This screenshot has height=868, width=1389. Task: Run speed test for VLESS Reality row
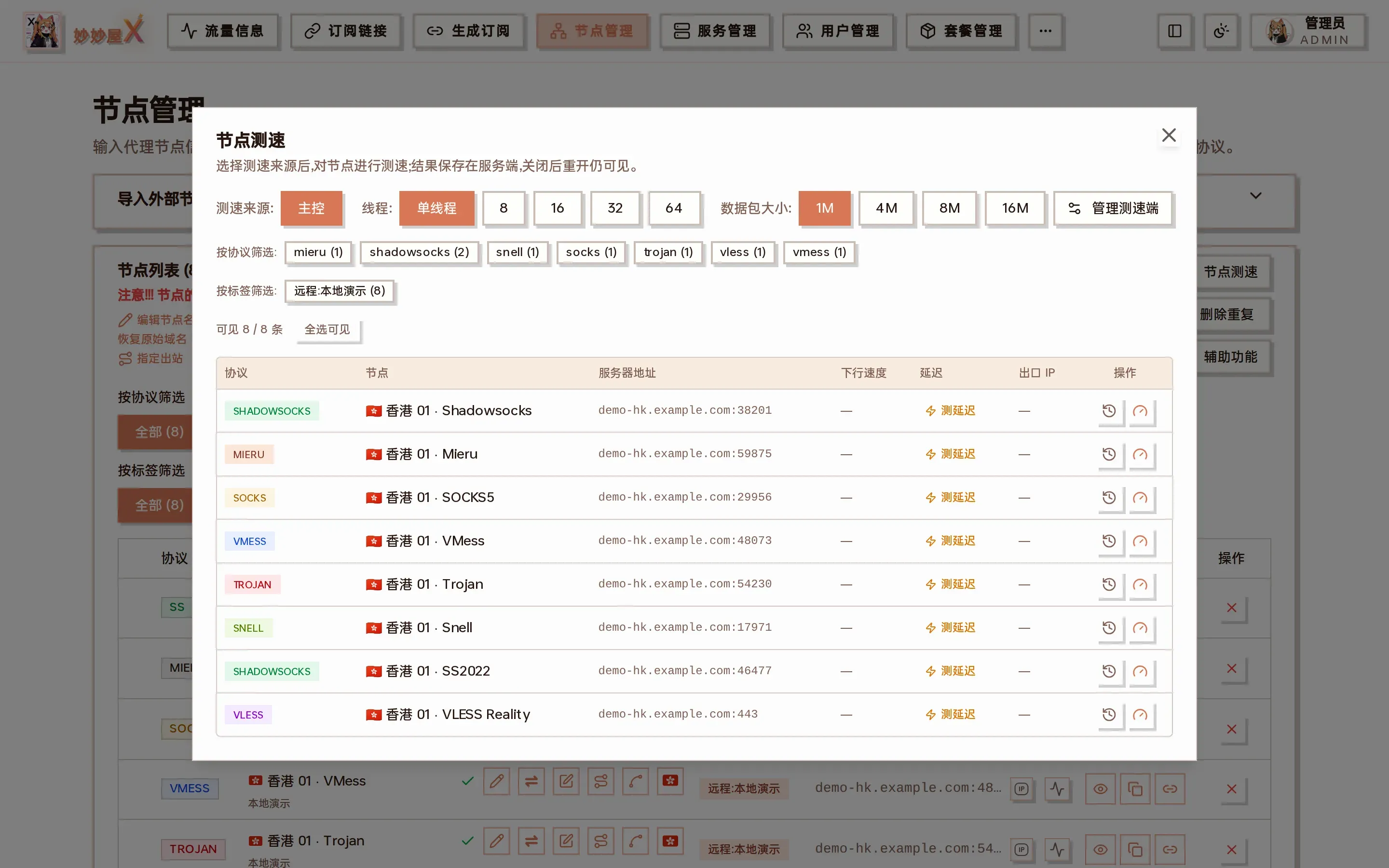1140,715
